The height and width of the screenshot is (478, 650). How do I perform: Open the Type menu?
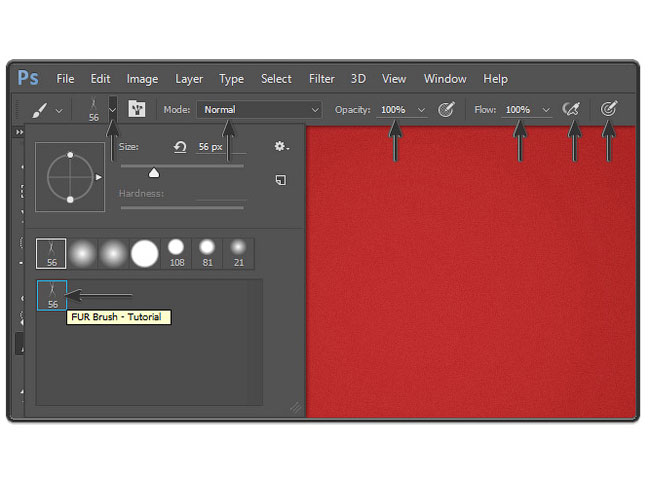231,79
